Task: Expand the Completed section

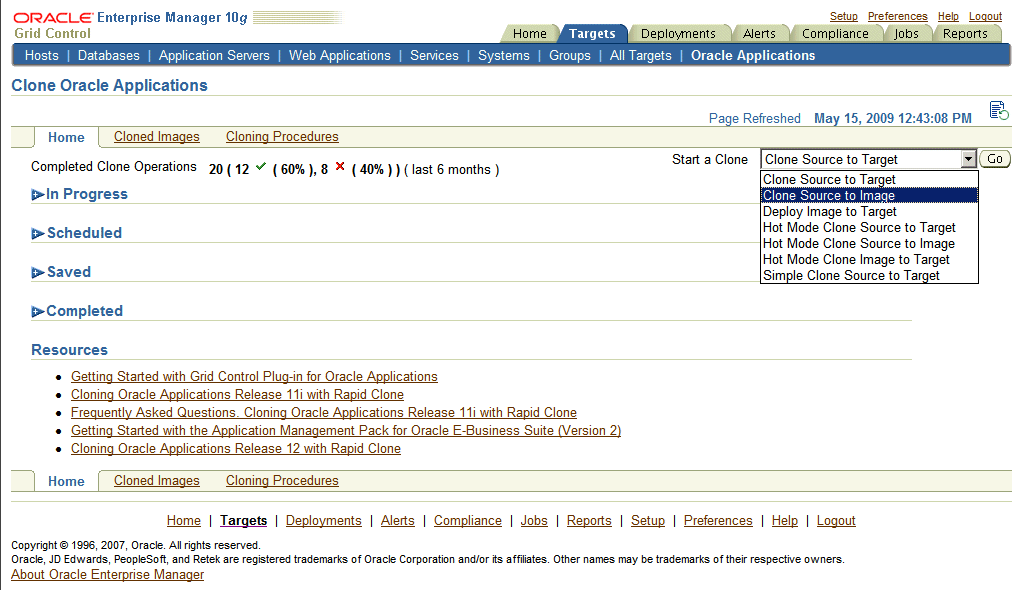Action: point(38,312)
